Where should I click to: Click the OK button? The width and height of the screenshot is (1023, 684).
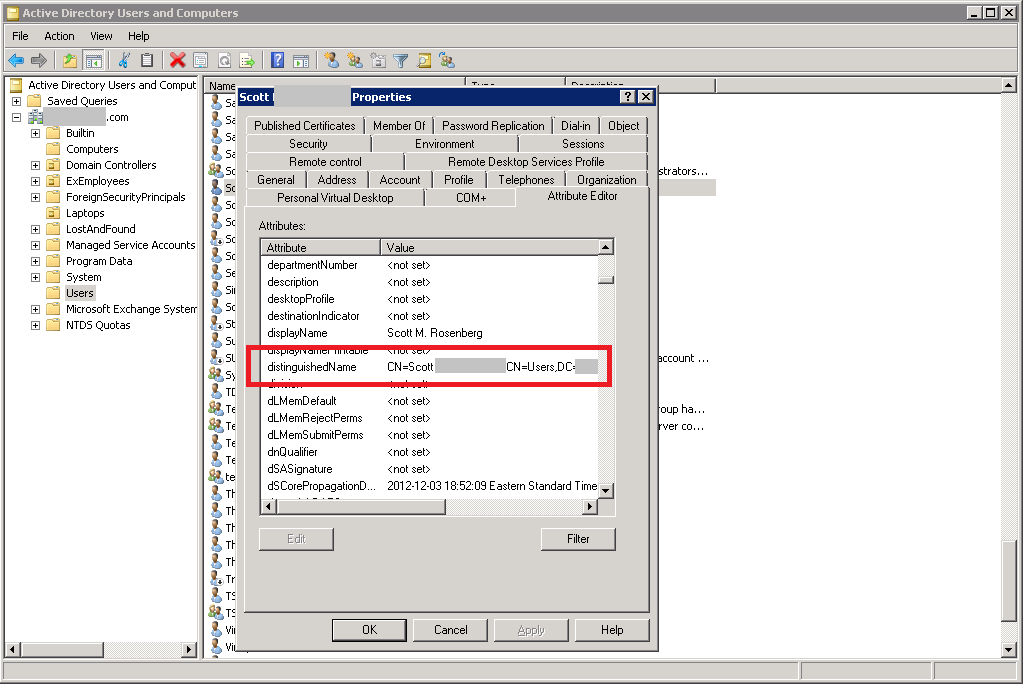tap(369, 630)
